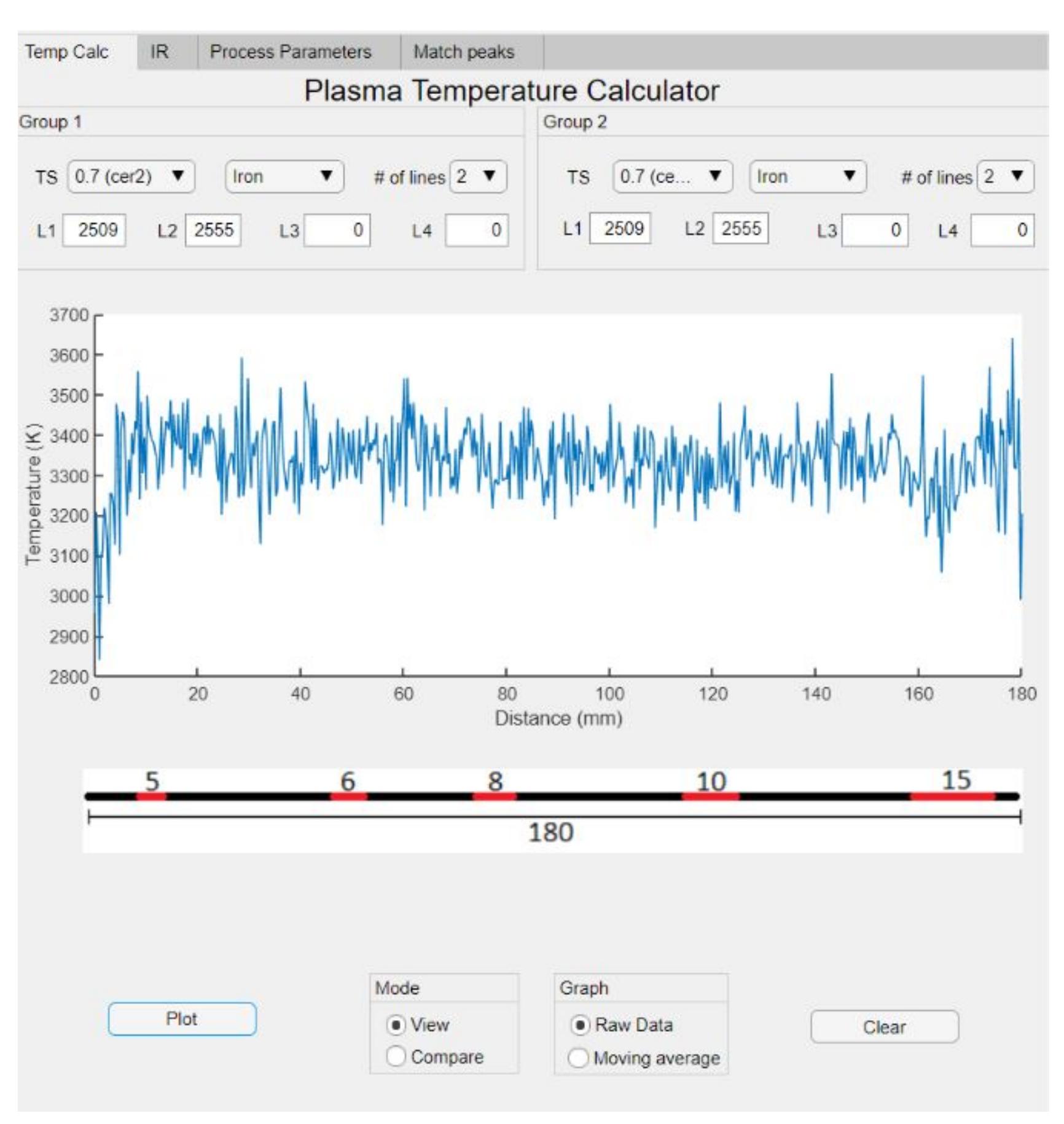
Task: Click the red segment labeled 8 on the ruler
Action: click(x=495, y=797)
